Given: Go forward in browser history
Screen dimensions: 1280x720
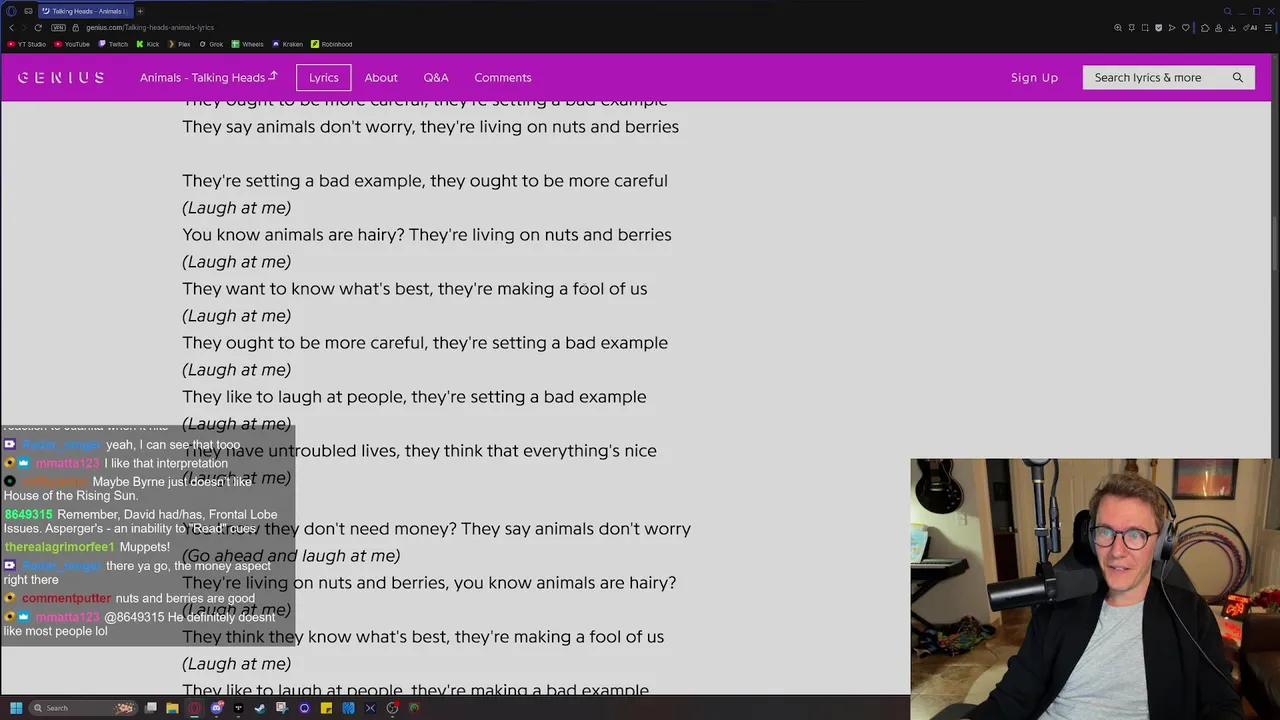Looking at the screenshot, I should pos(24,27).
